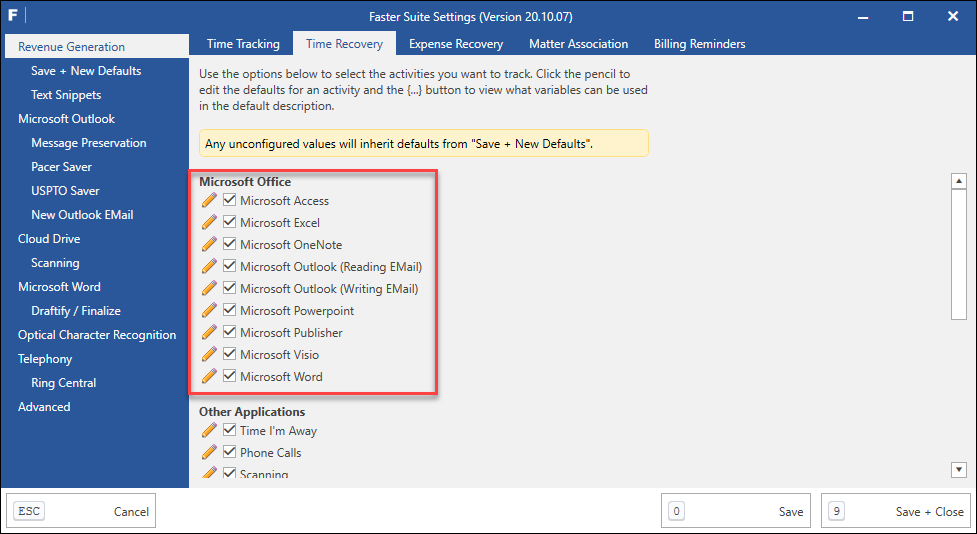The height and width of the screenshot is (534, 977).
Task: Toggle the Phone Calls checkbox
Action: tap(229, 452)
